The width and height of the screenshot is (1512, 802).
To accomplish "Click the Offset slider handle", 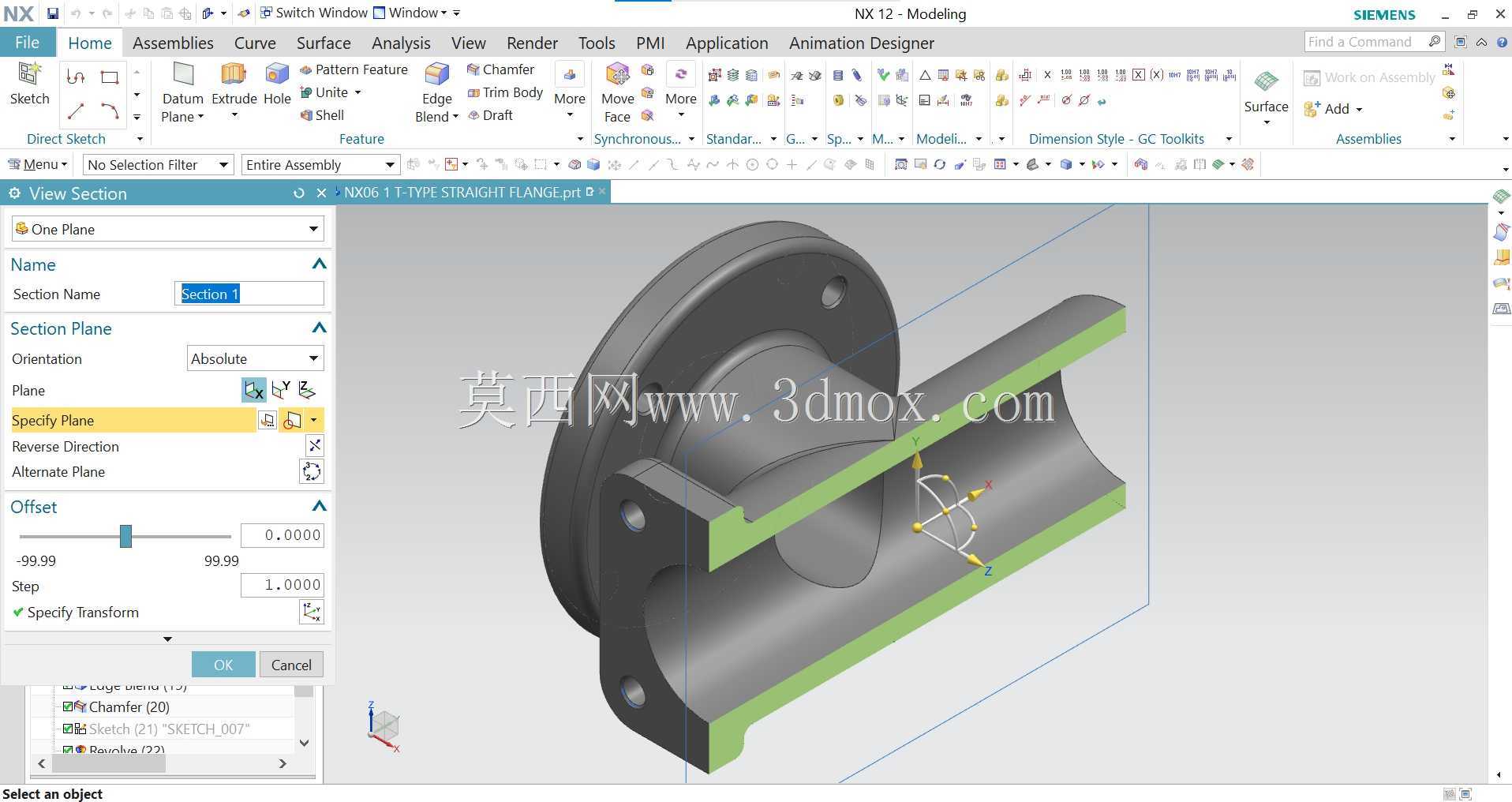I will [125, 536].
